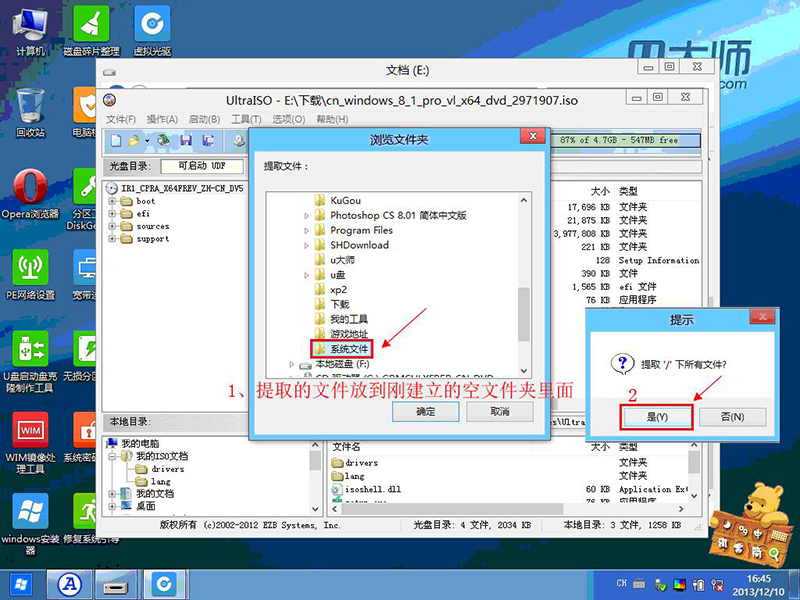Click 否(N) in the 提示 dialog
The image size is (800, 600).
(x=732, y=417)
